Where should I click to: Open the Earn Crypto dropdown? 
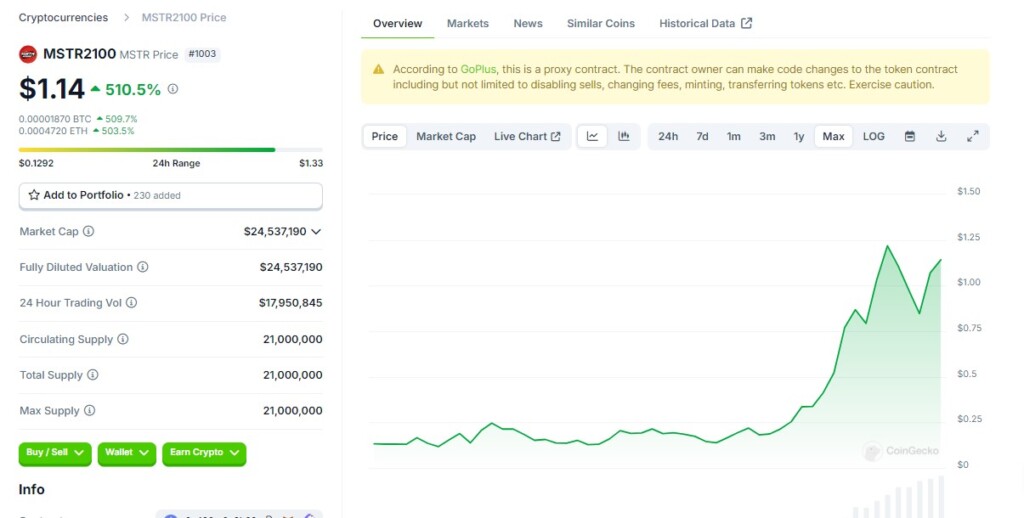point(204,453)
